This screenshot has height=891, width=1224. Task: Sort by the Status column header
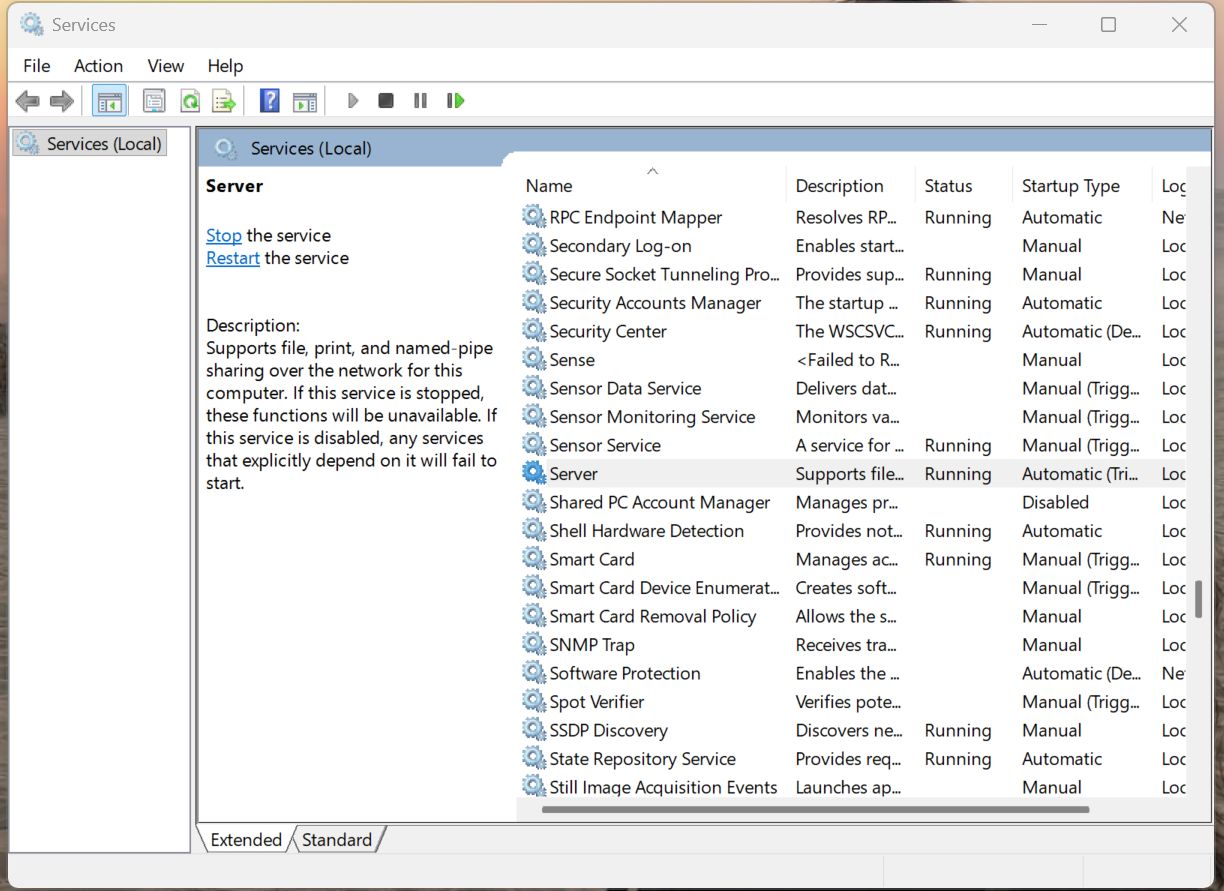(964, 186)
